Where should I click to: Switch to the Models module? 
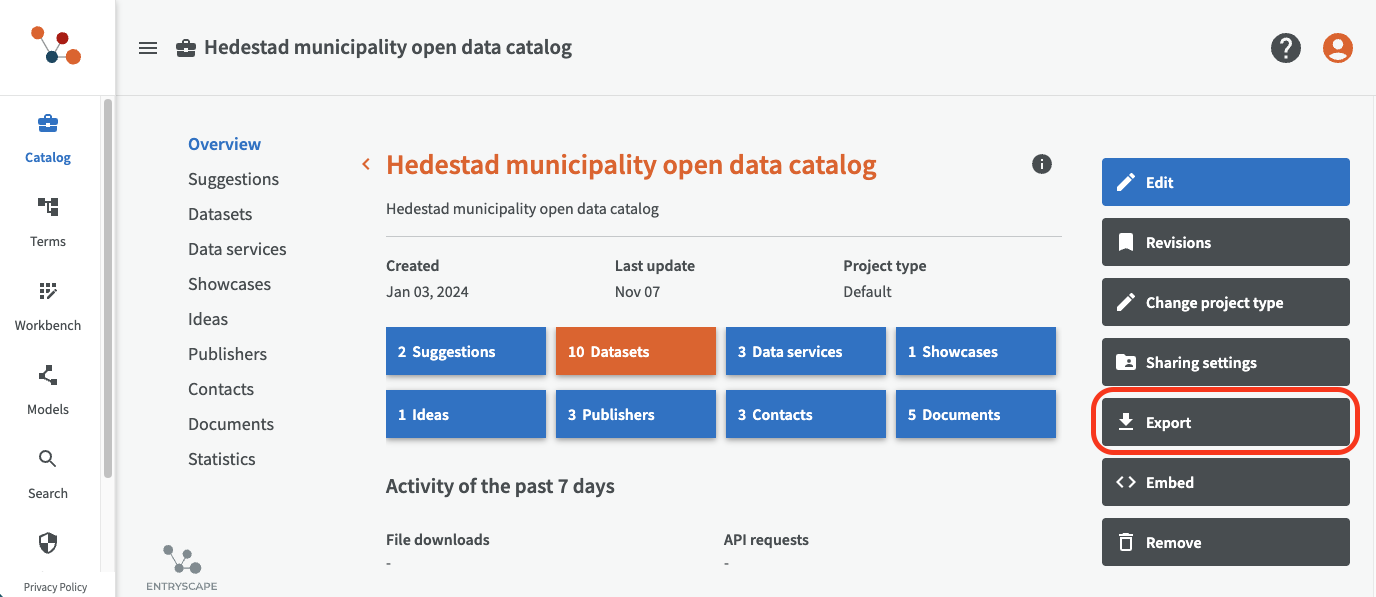point(48,389)
